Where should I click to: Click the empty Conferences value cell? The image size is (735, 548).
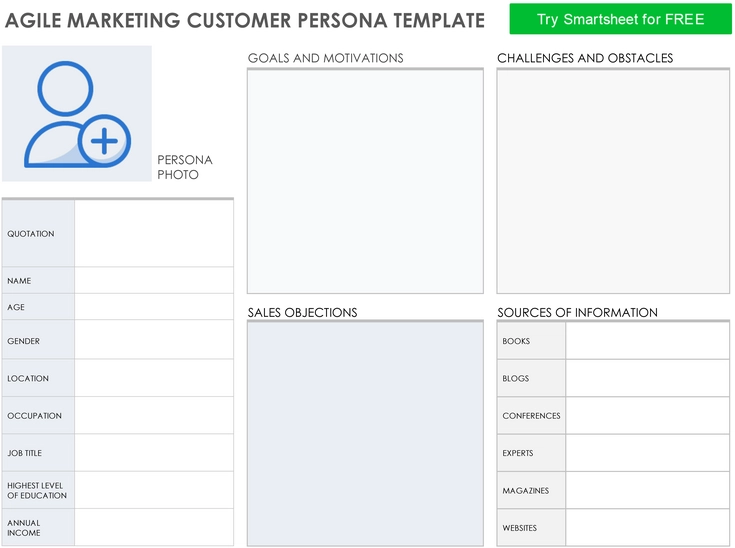tap(648, 416)
